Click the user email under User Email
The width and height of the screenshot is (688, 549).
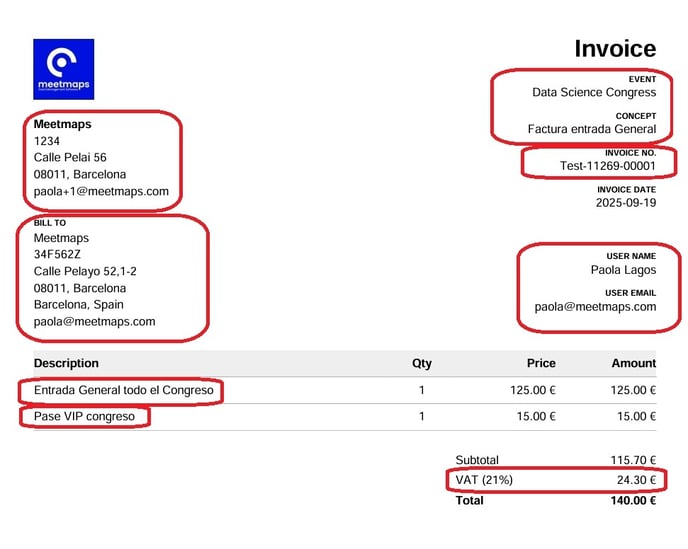click(x=595, y=307)
